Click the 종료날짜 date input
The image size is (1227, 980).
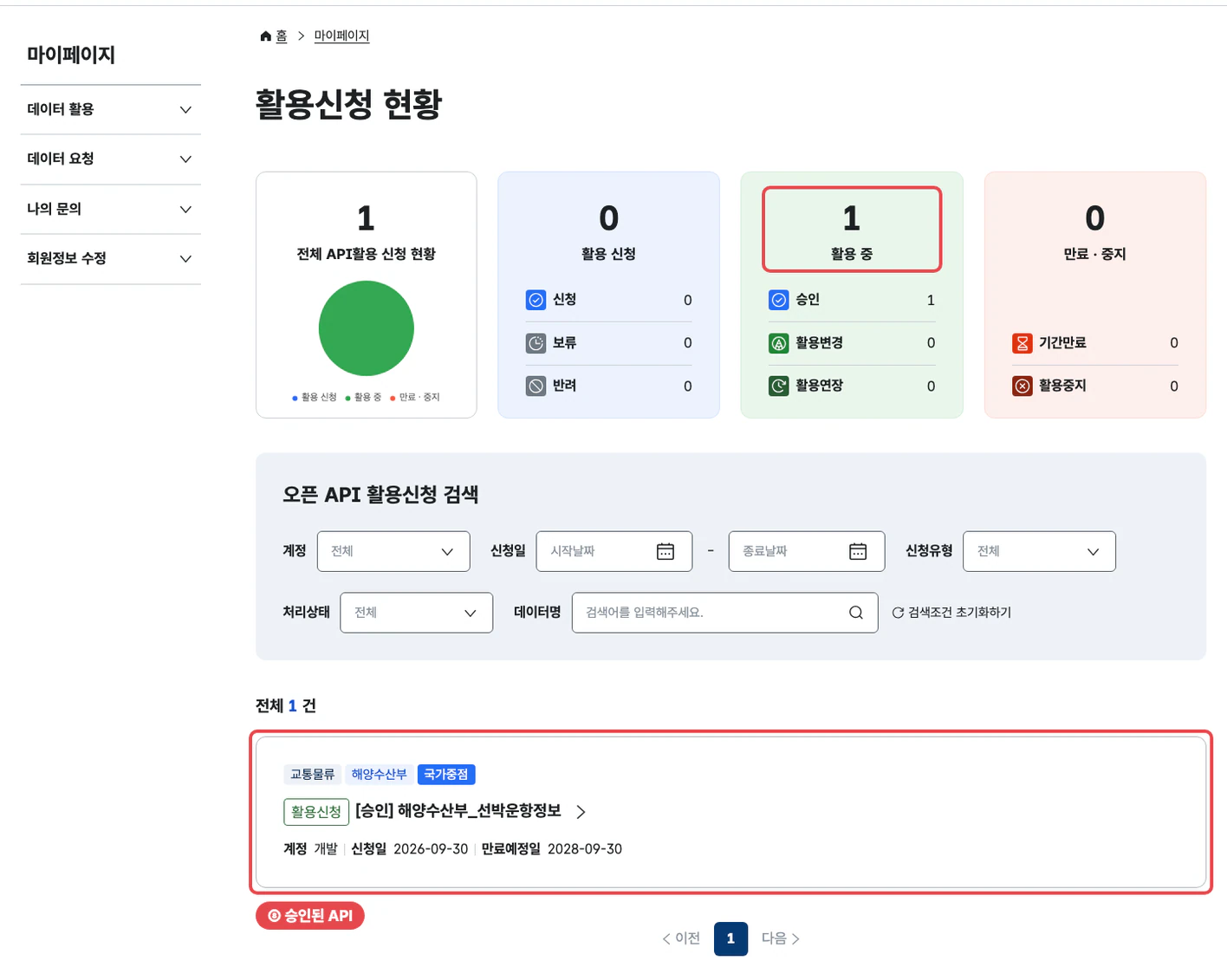tap(807, 551)
